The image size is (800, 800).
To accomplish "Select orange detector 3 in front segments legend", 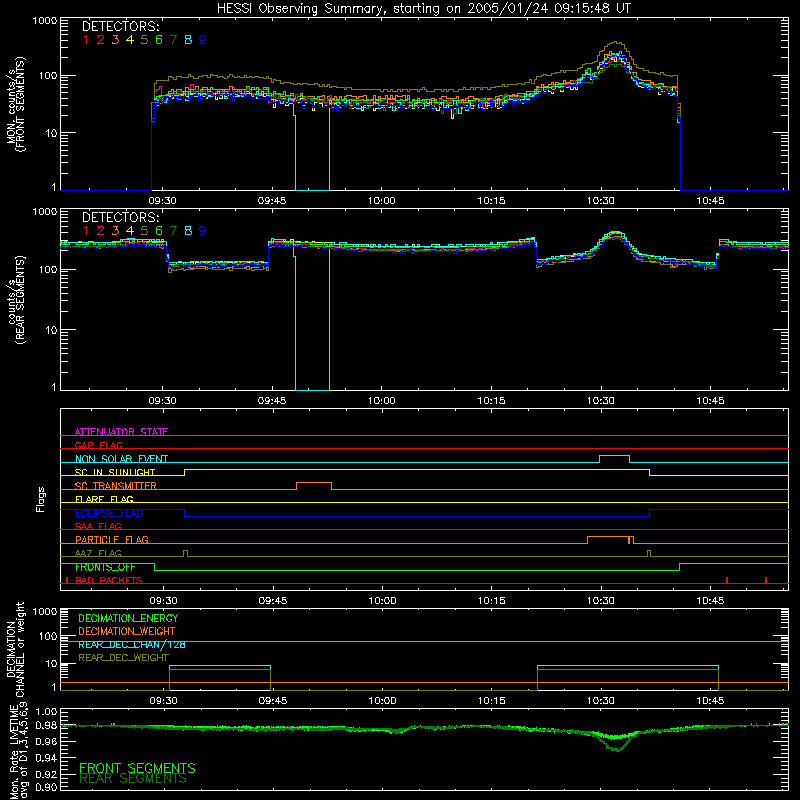I will click(x=115, y=40).
